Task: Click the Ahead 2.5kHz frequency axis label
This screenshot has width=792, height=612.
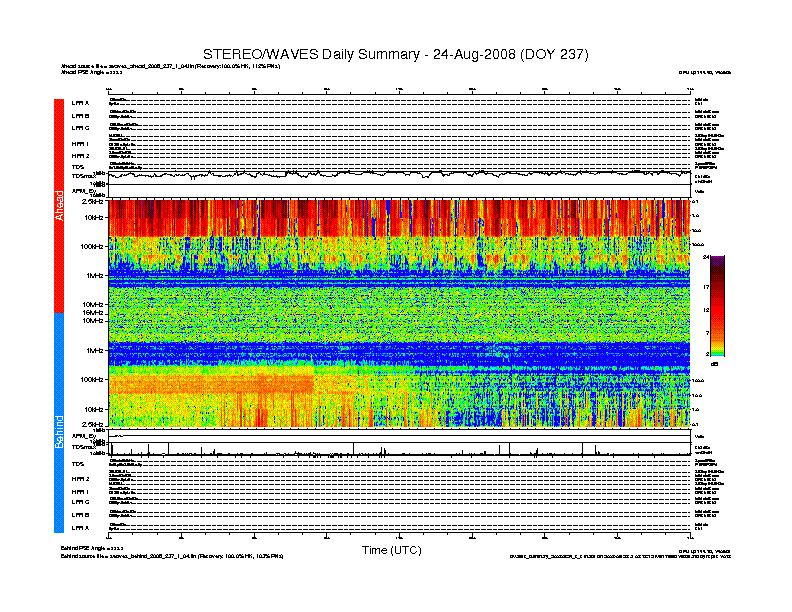Action: coord(92,202)
